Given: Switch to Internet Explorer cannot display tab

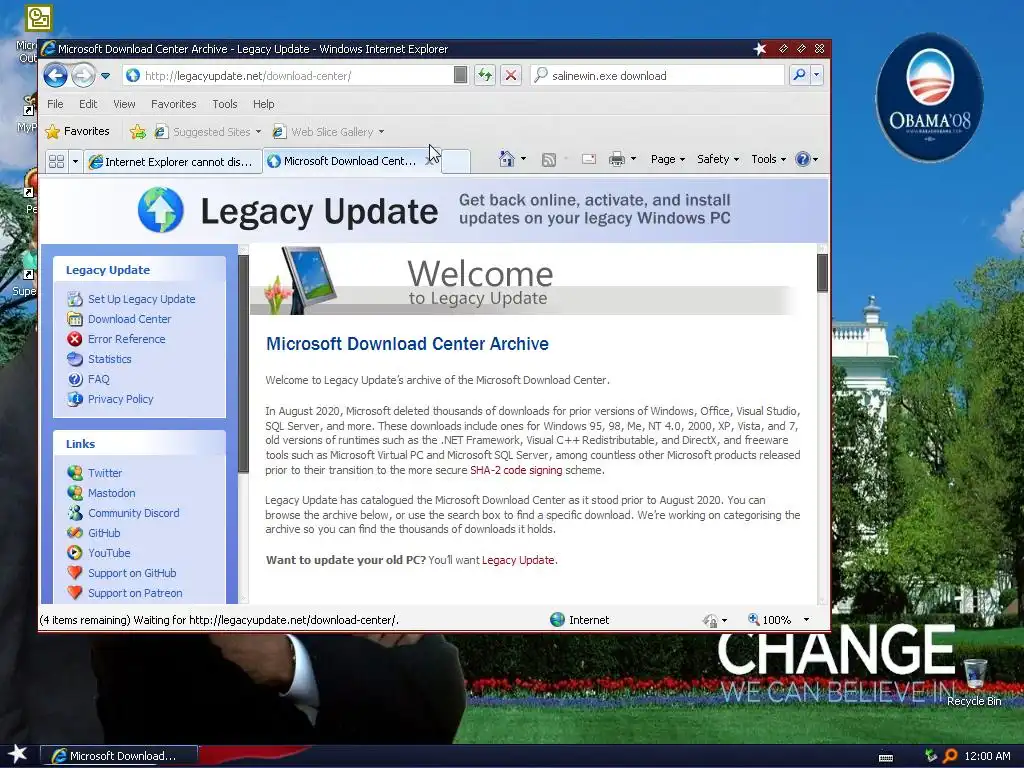Looking at the screenshot, I should [x=172, y=161].
